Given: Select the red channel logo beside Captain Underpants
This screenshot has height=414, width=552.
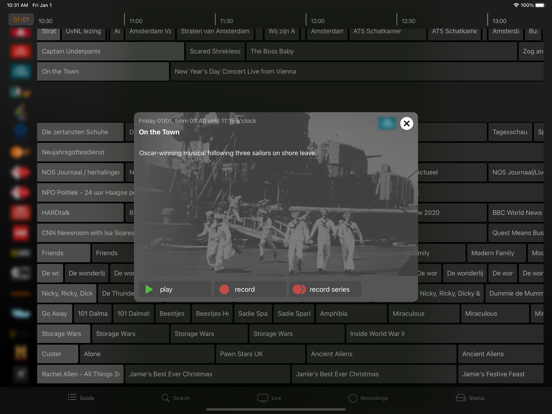Looking at the screenshot, I should tap(20, 51).
